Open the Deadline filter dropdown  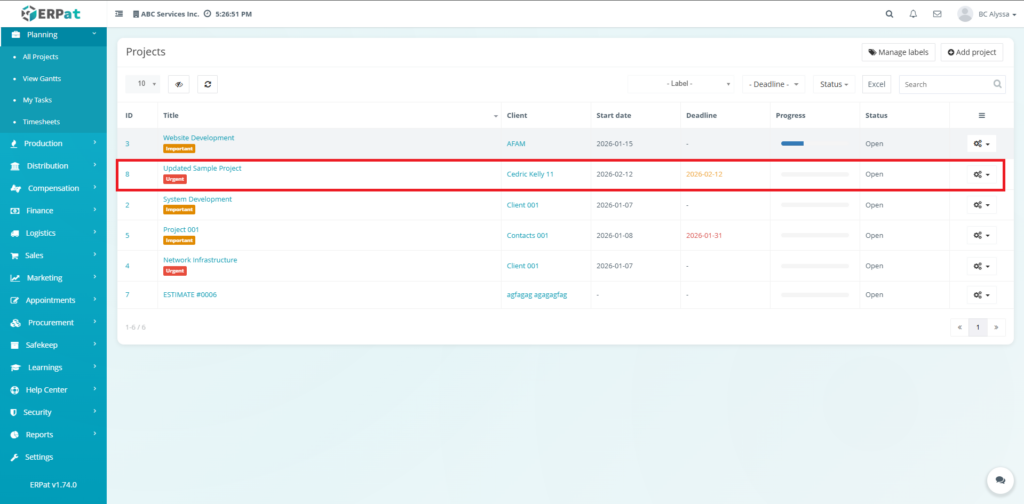tap(774, 85)
